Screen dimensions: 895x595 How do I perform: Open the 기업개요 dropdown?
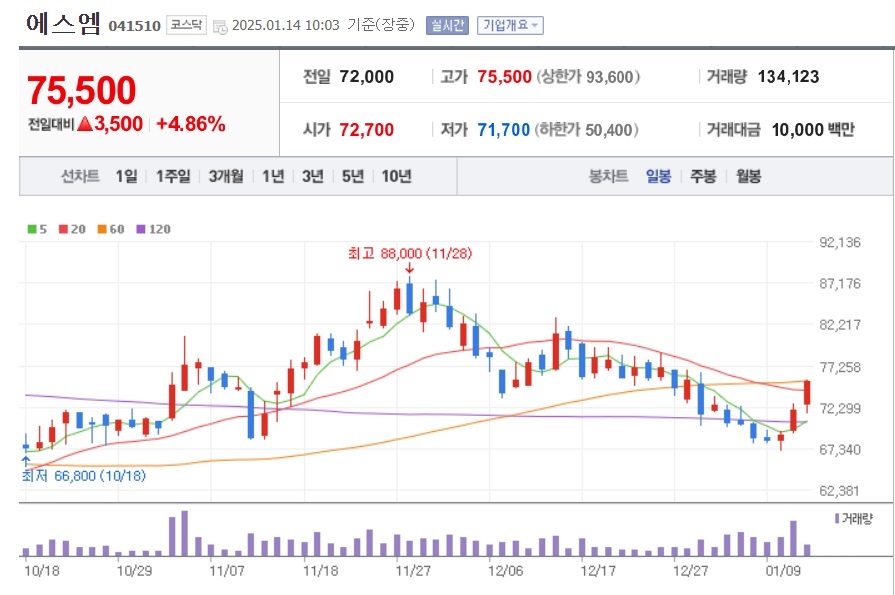[x=510, y=25]
